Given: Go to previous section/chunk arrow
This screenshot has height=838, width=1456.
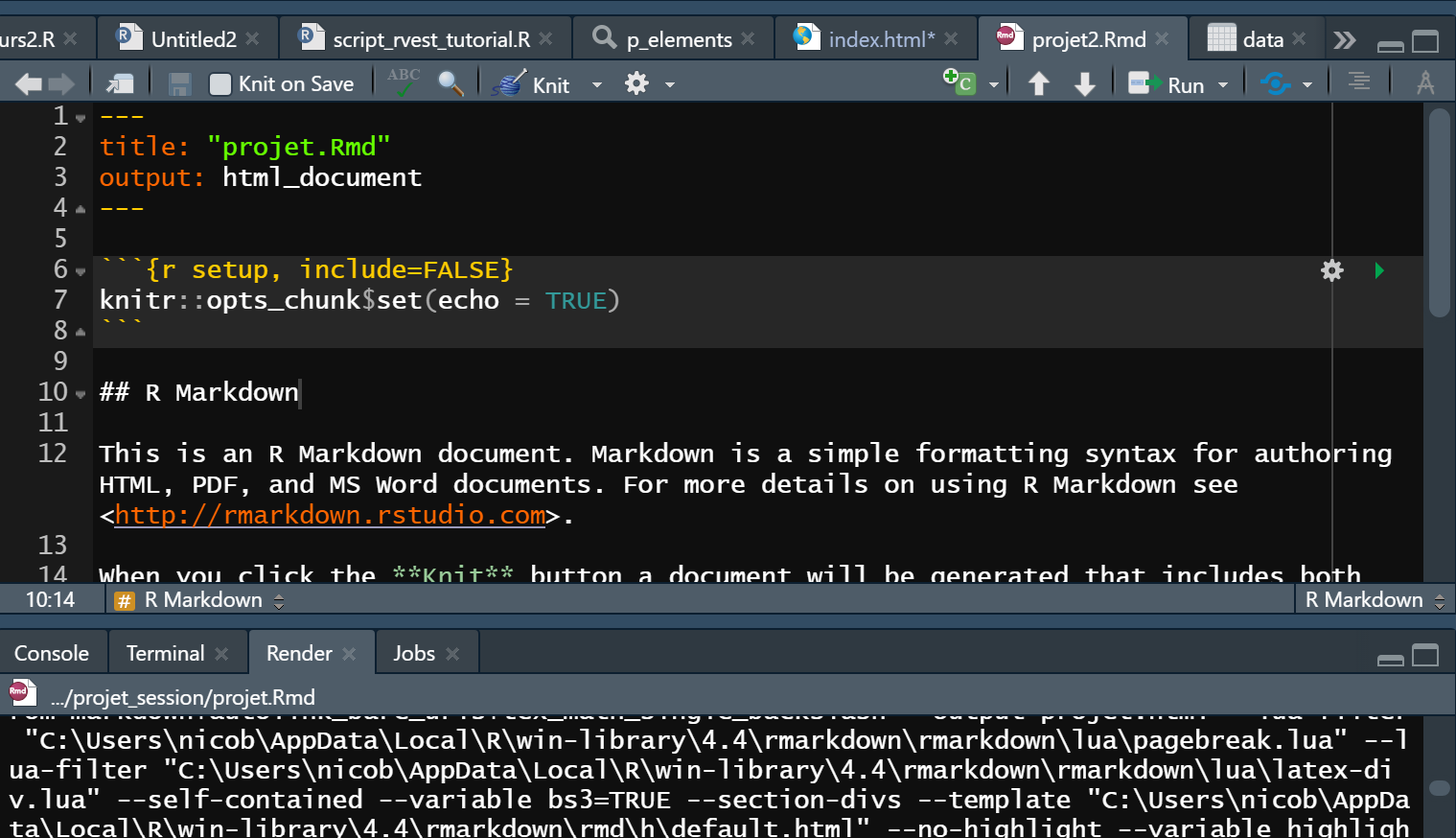Looking at the screenshot, I should point(1039,84).
